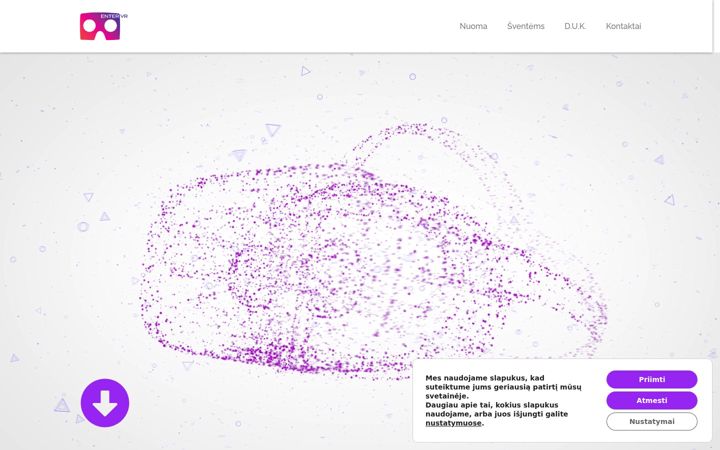This screenshot has width=720, height=450.
Task: Open cookie settings via Nustatymai button
Action: pos(652,422)
